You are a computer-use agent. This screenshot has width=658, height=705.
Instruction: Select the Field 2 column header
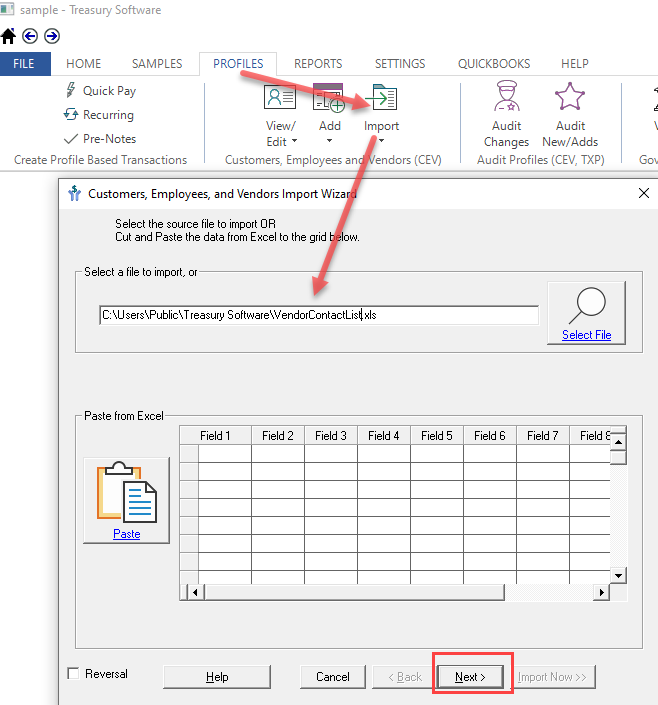pyautogui.click(x=278, y=436)
